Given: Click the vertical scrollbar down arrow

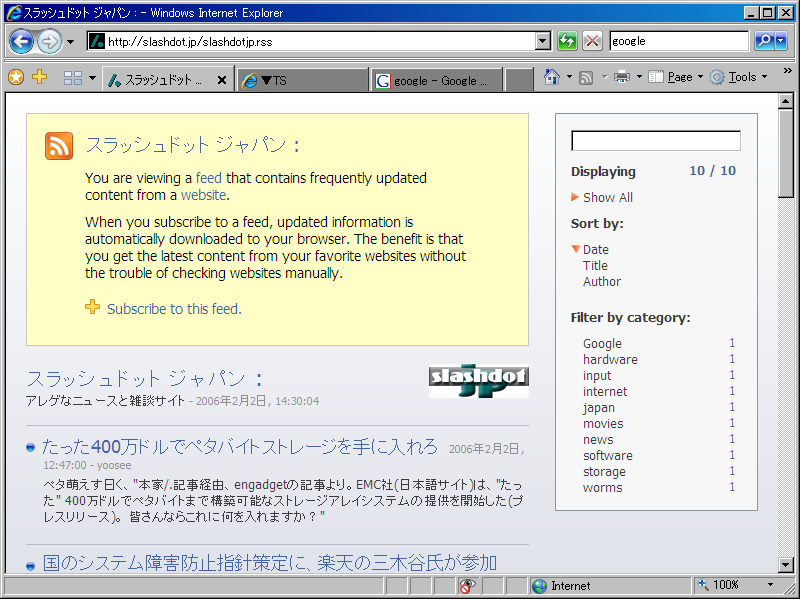Looking at the screenshot, I should click(x=786, y=564).
